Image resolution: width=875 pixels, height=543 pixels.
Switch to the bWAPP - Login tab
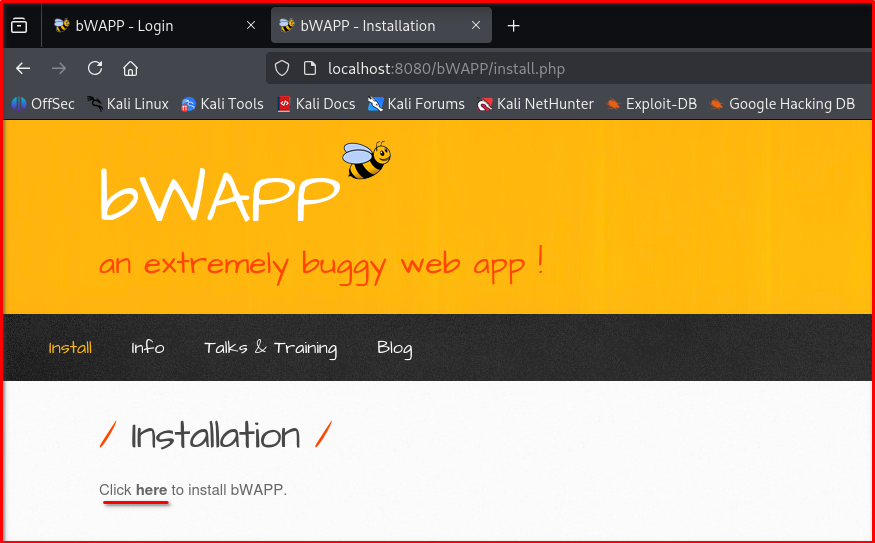coord(153,26)
